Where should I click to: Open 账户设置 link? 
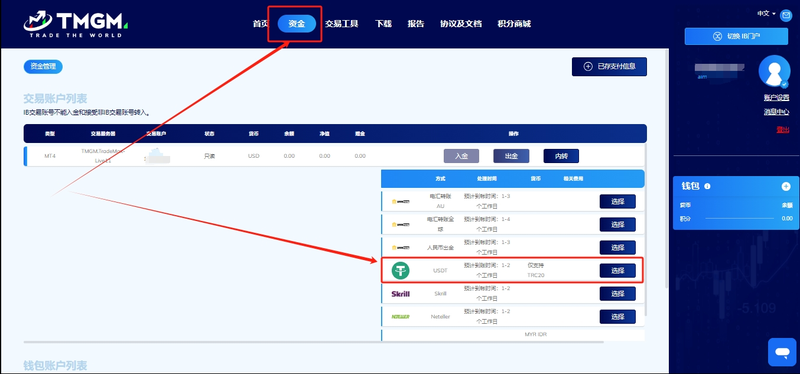coord(777,97)
